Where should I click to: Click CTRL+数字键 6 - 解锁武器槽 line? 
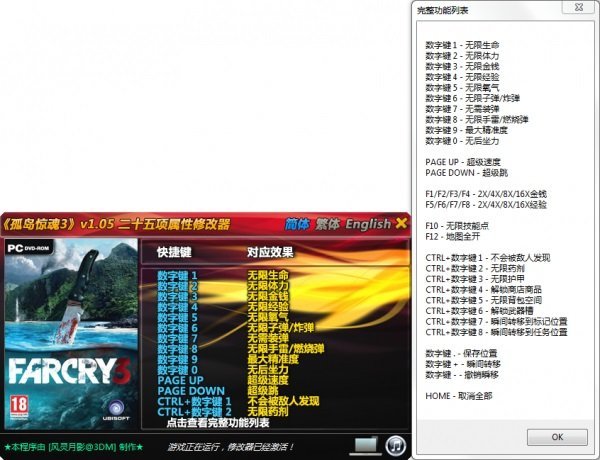tap(479, 311)
